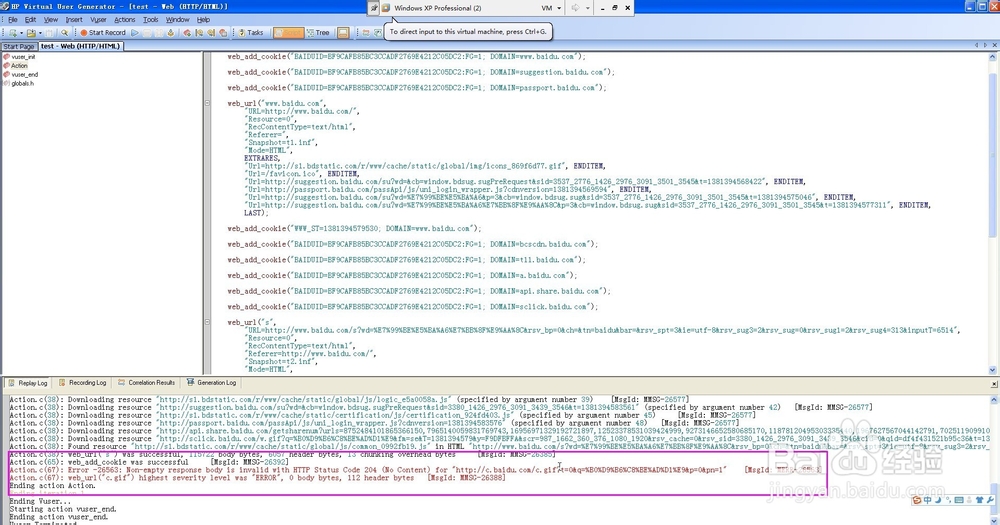
Task: Open the dropdown arrow beside New script
Action: tap(22, 33)
